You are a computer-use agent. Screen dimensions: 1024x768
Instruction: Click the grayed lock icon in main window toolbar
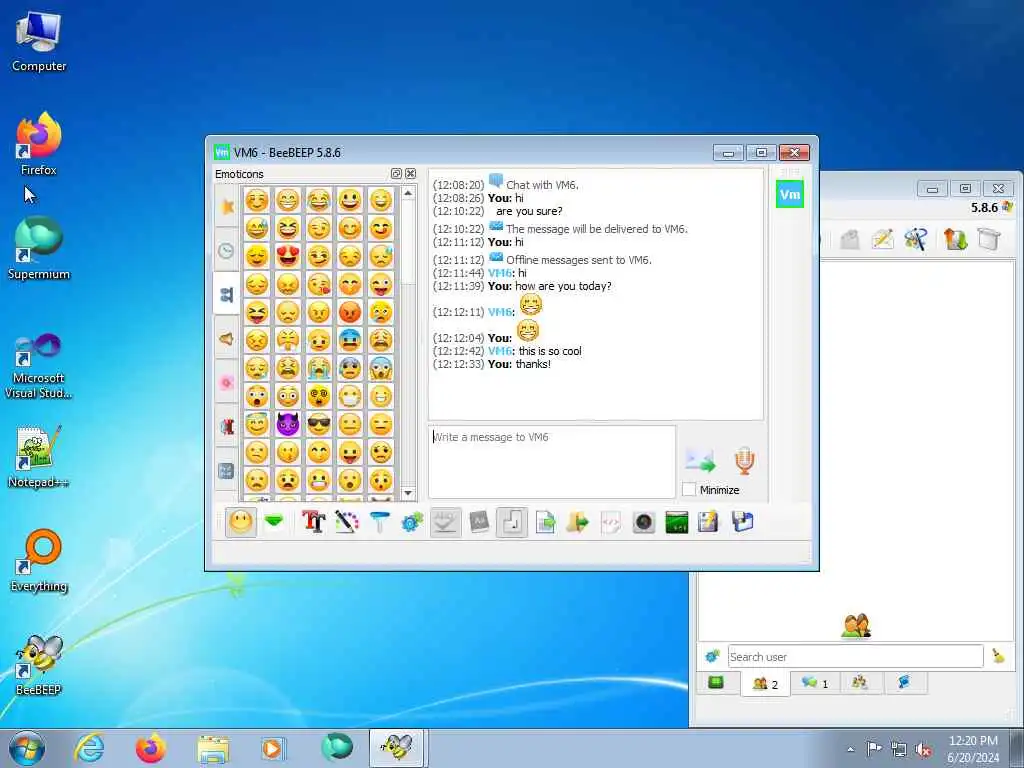(x=850, y=239)
